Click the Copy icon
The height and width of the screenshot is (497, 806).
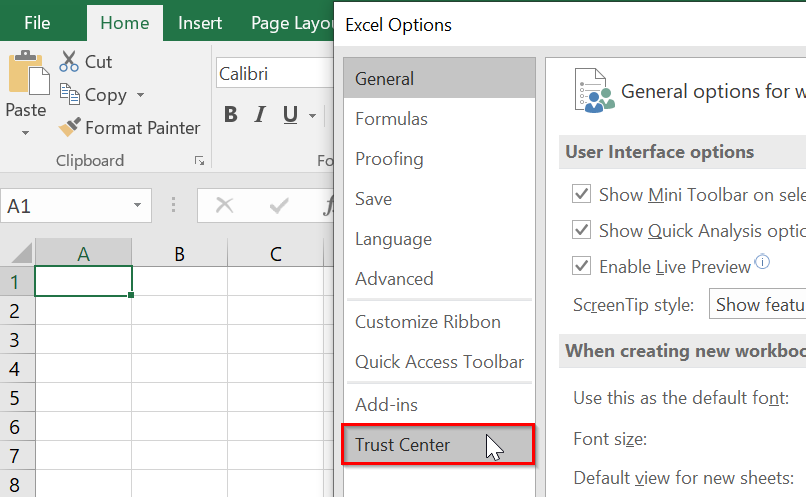[69, 94]
